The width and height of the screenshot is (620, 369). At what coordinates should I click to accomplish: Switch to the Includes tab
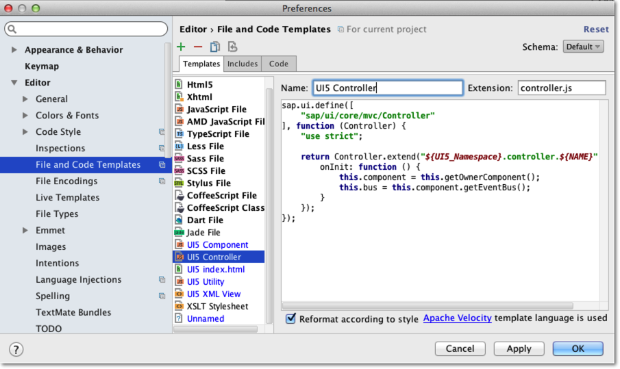(x=242, y=64)
